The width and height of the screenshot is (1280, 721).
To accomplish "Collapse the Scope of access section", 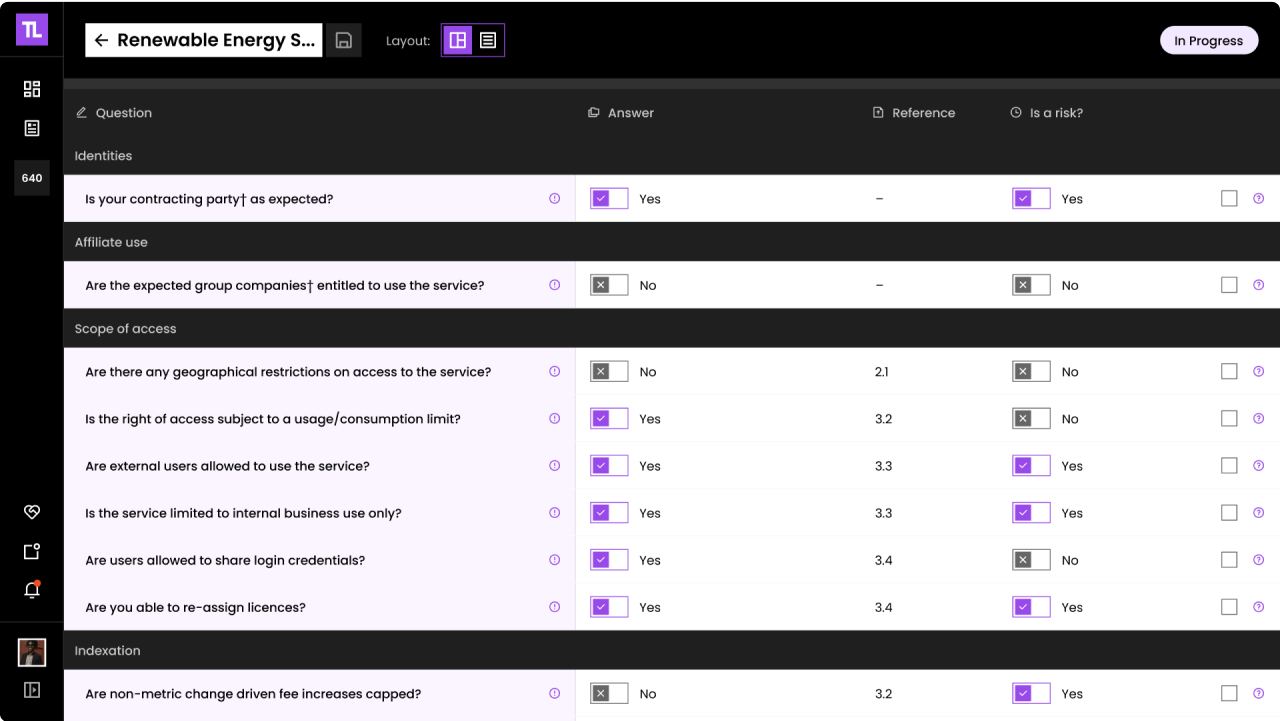I will pyautogui.click(x=125, y=329).
